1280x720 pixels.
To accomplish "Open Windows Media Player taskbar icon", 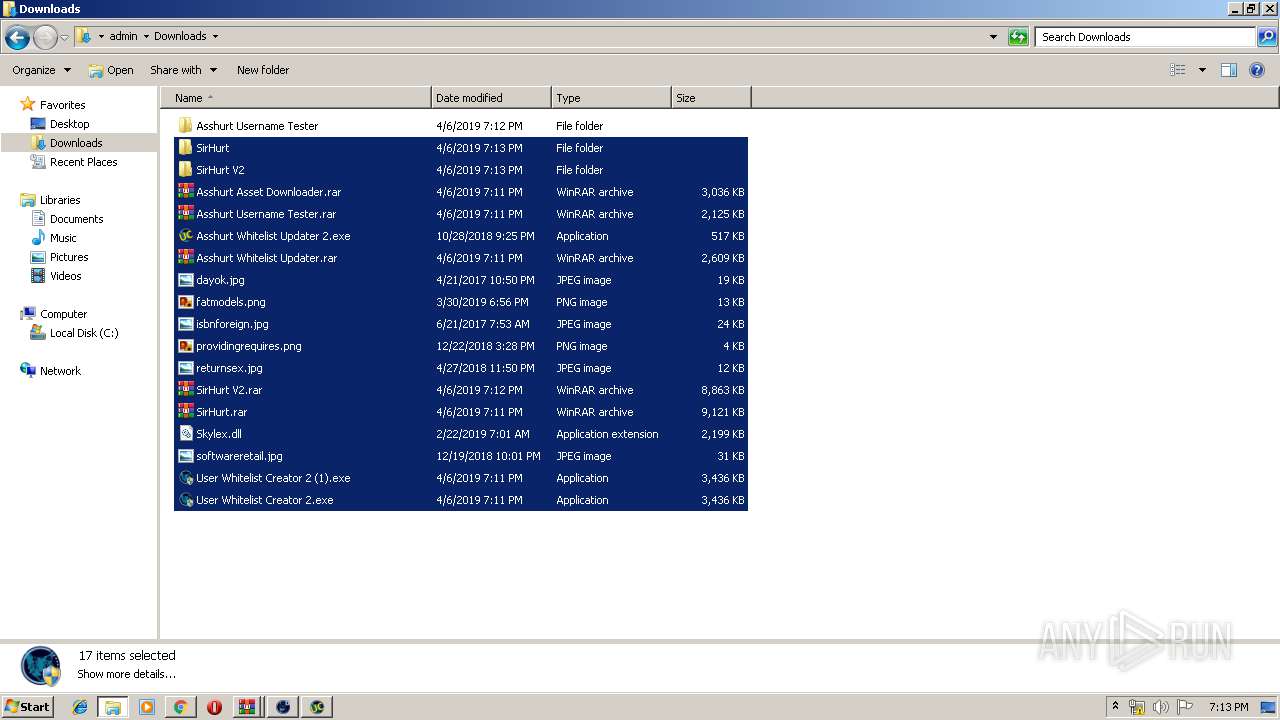I will tap(147, 707).
